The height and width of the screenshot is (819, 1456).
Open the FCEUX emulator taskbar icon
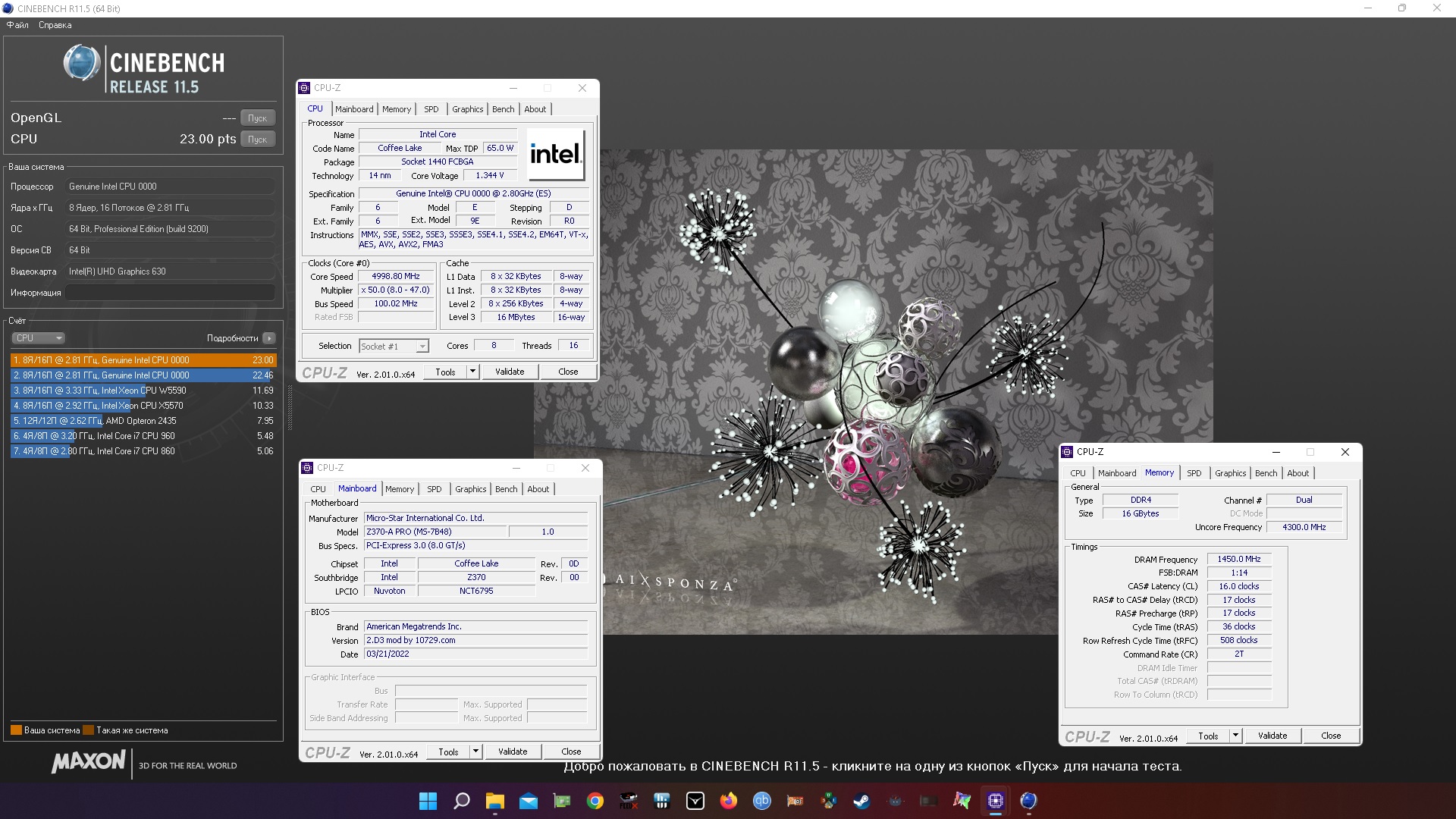628,801
